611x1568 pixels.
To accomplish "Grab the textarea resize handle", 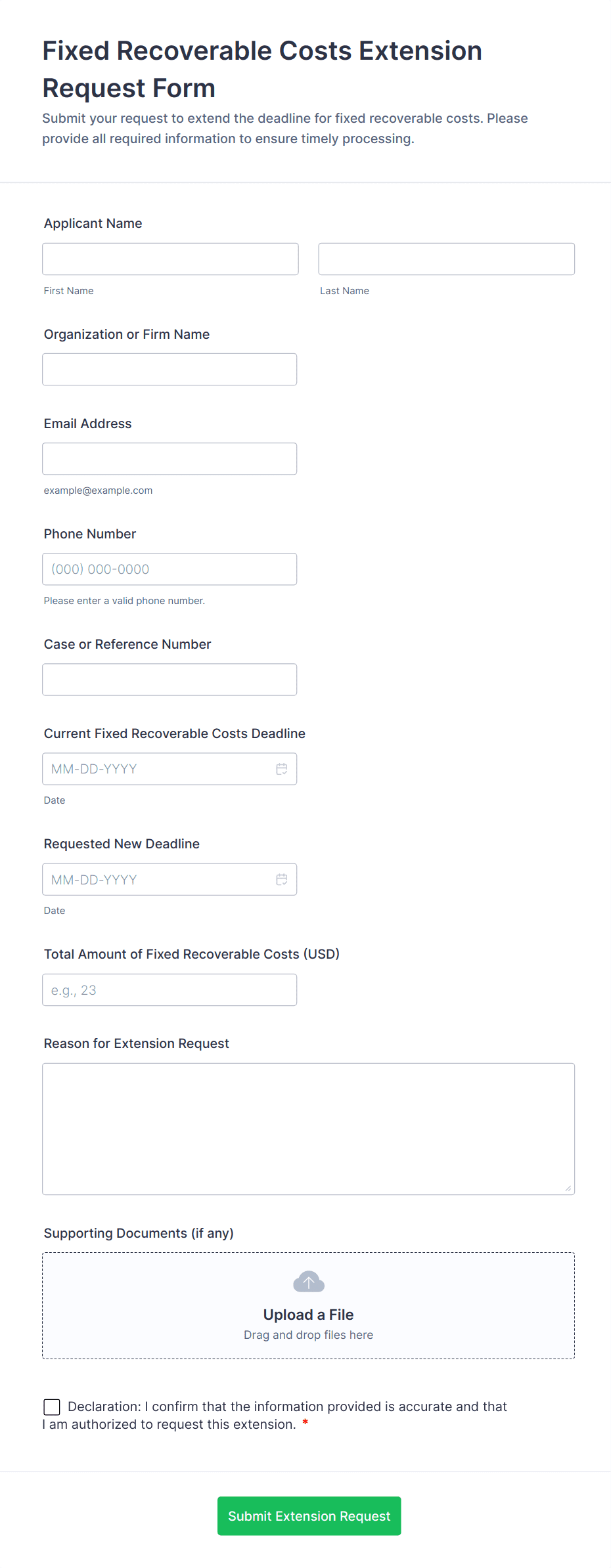I will (568, 1188).
